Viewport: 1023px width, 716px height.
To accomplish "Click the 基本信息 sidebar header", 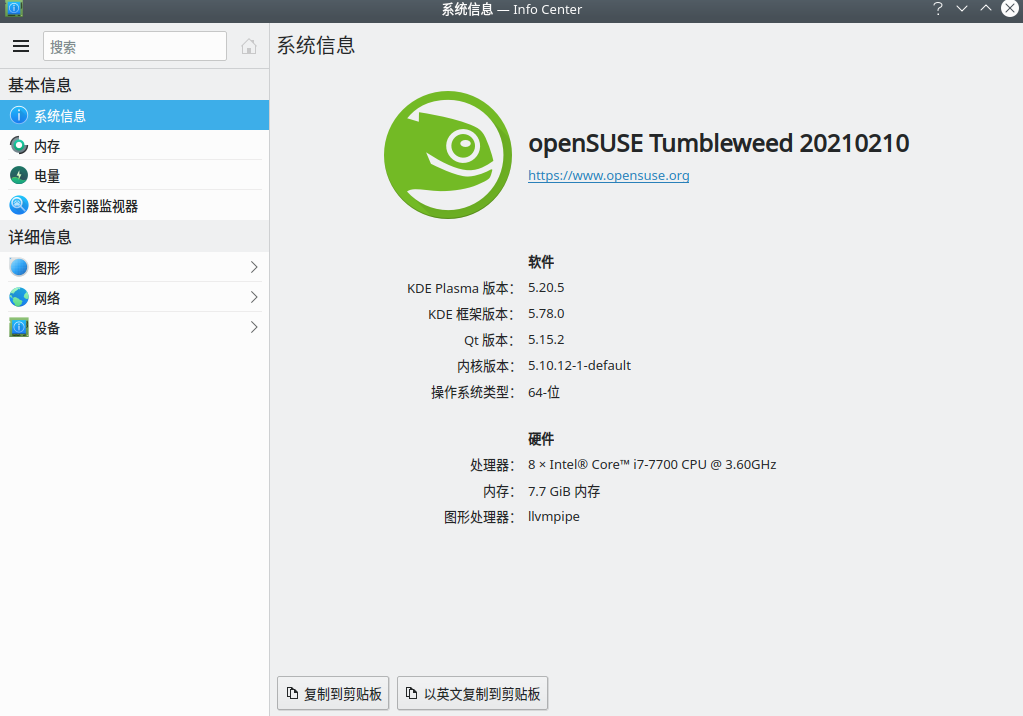I will [40, 85].
